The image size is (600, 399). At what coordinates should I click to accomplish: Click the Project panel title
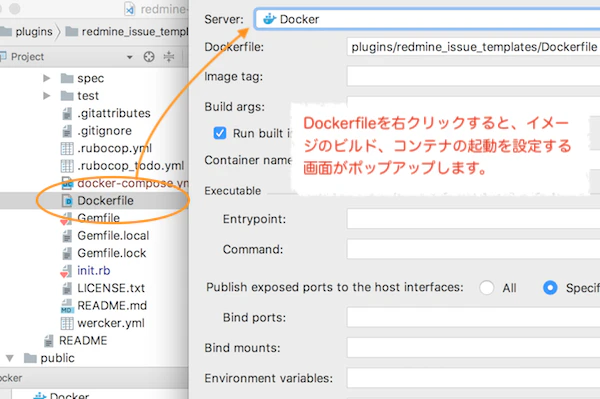(x=27, y=57)
